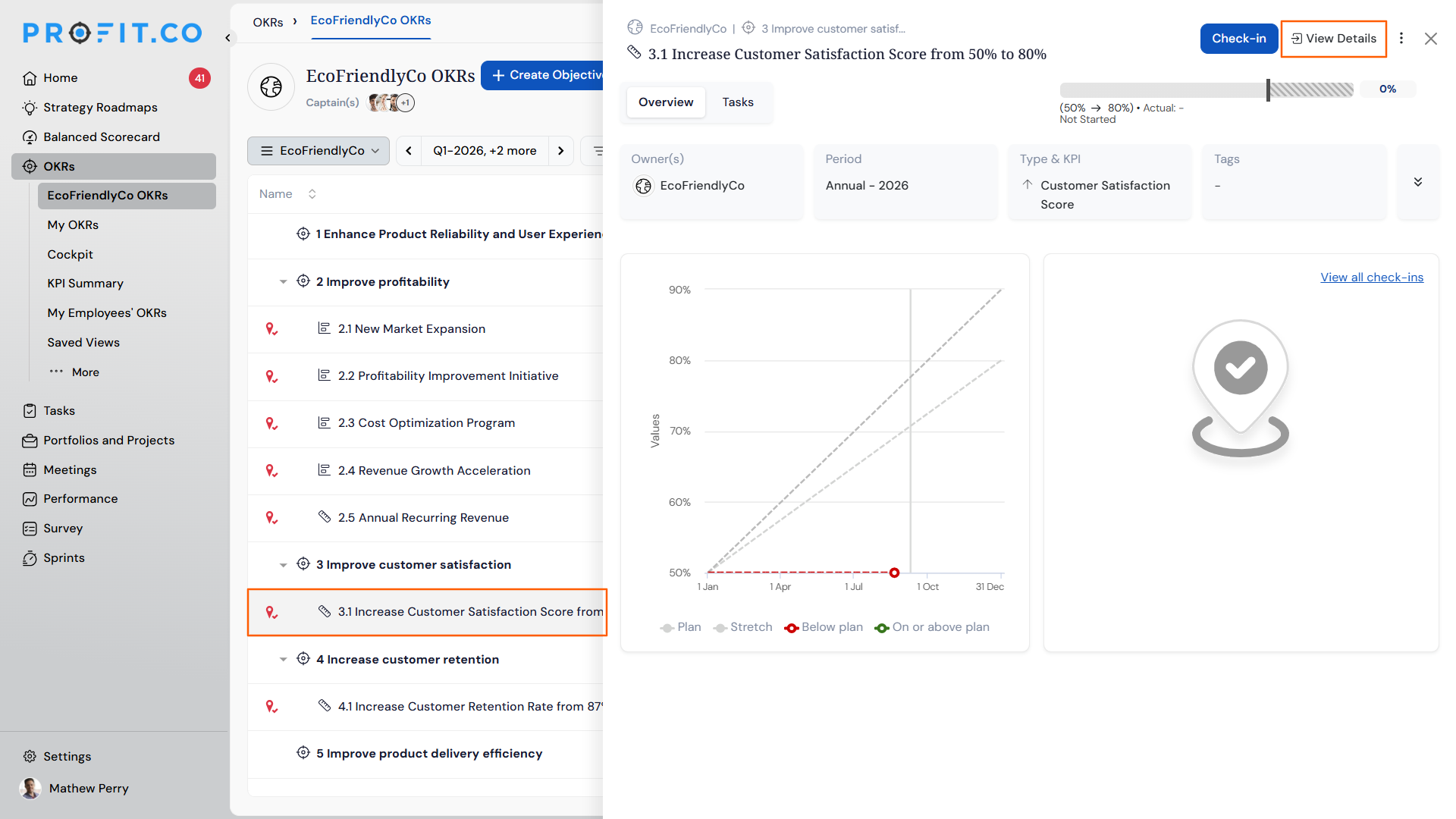Toggle Plan series in chart legend
Screen dimensions: 1456x819
tap(681, 627)
